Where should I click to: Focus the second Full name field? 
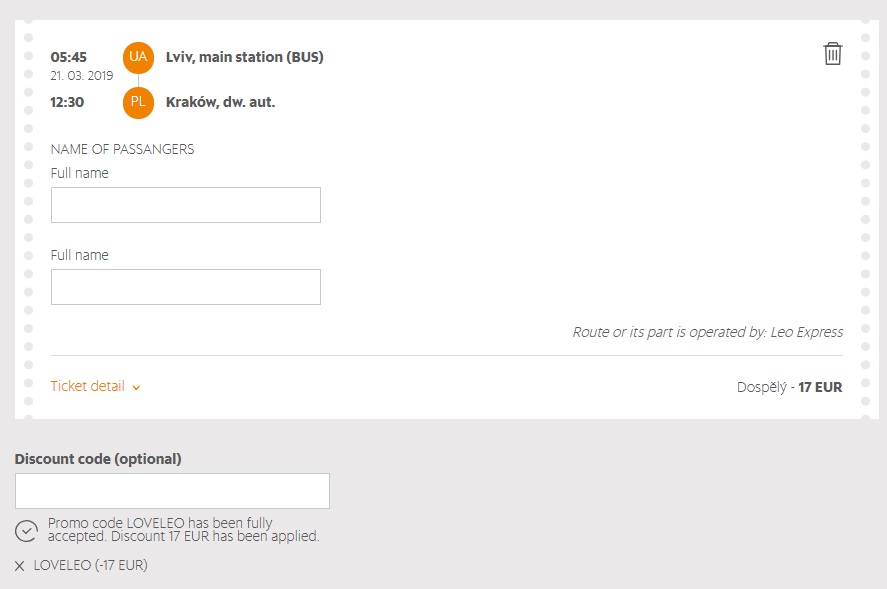pos(186,287)
